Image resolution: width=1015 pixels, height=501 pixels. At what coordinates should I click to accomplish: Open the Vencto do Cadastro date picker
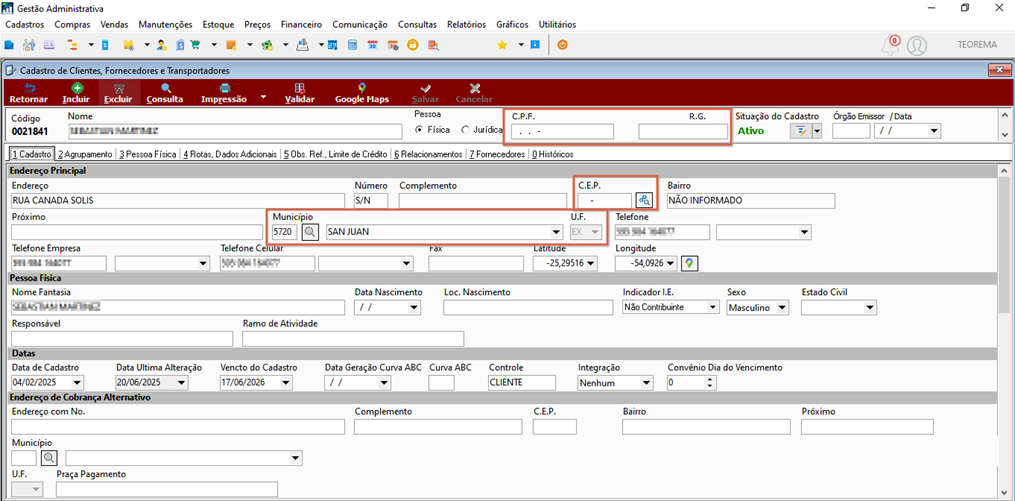[285, 383]
